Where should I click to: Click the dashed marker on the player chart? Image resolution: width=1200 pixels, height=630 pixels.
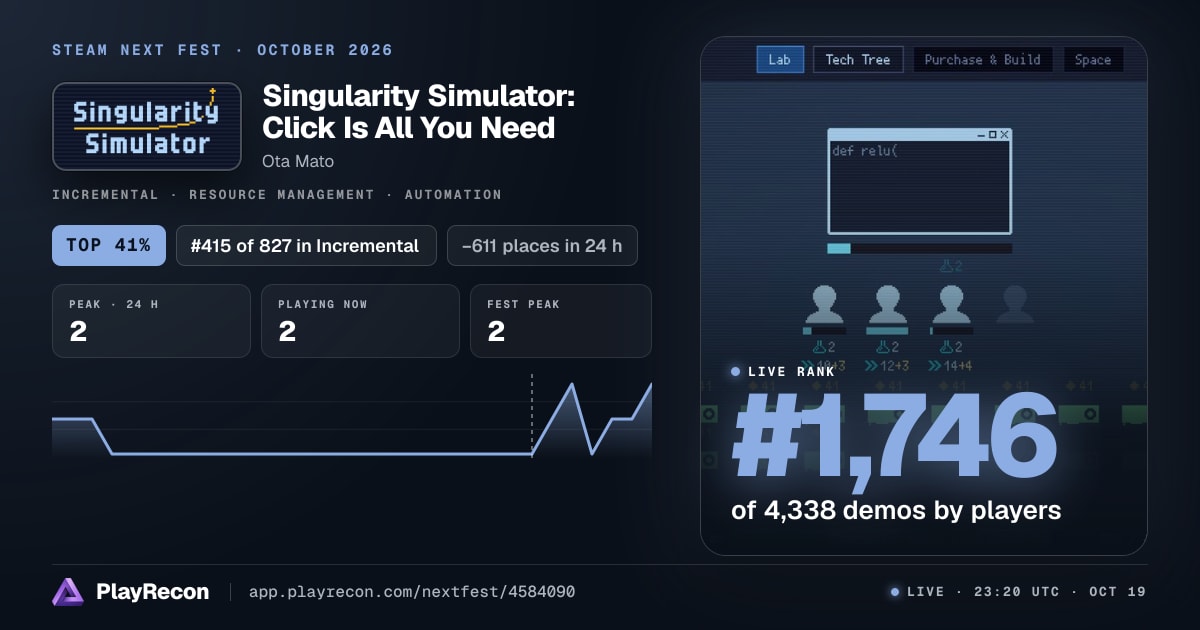pos(531,414)
